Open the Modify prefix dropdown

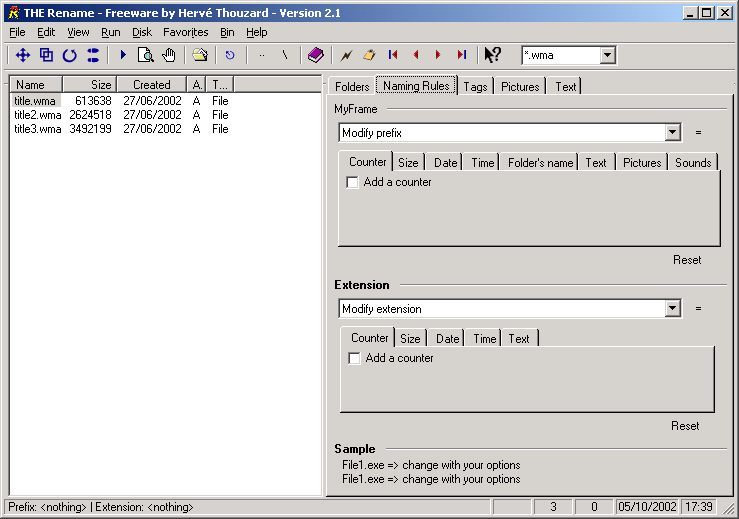click(x=673, y=132)
